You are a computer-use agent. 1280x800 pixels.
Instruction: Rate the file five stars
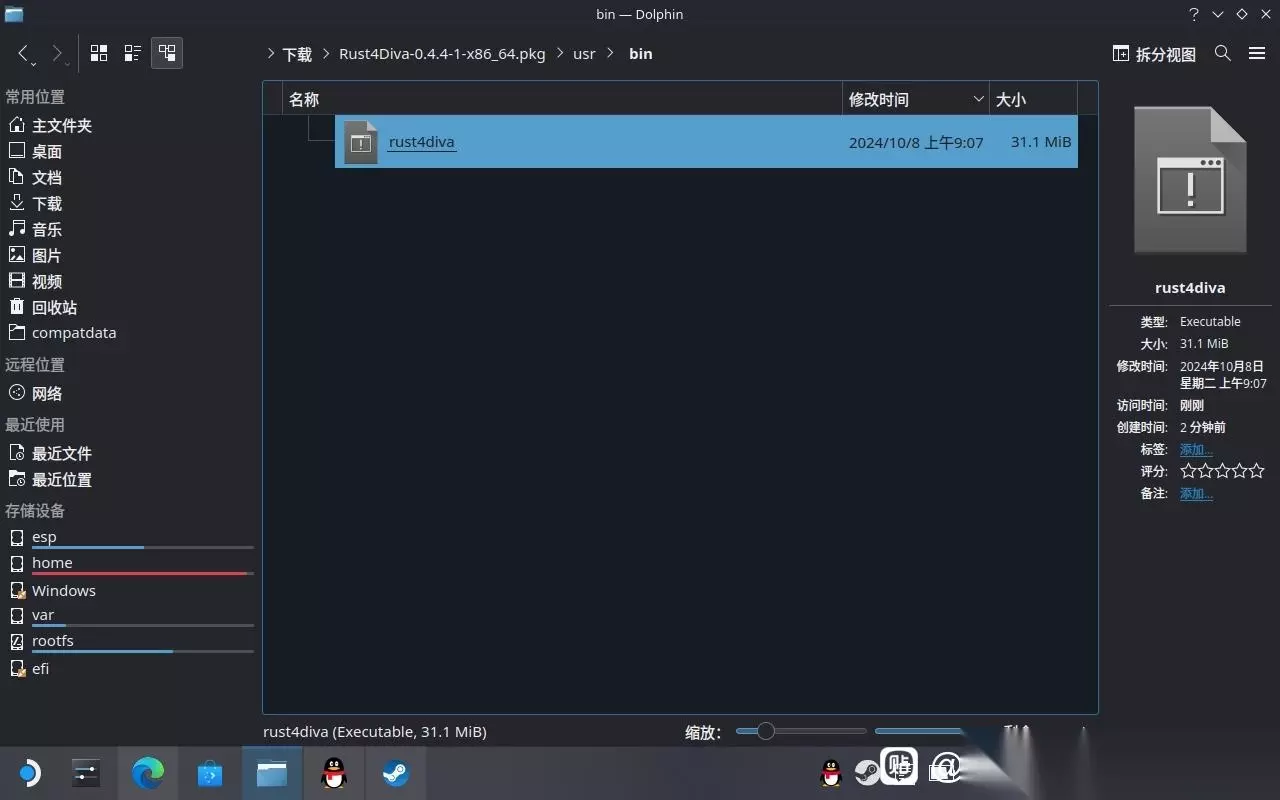point(1257,470)
